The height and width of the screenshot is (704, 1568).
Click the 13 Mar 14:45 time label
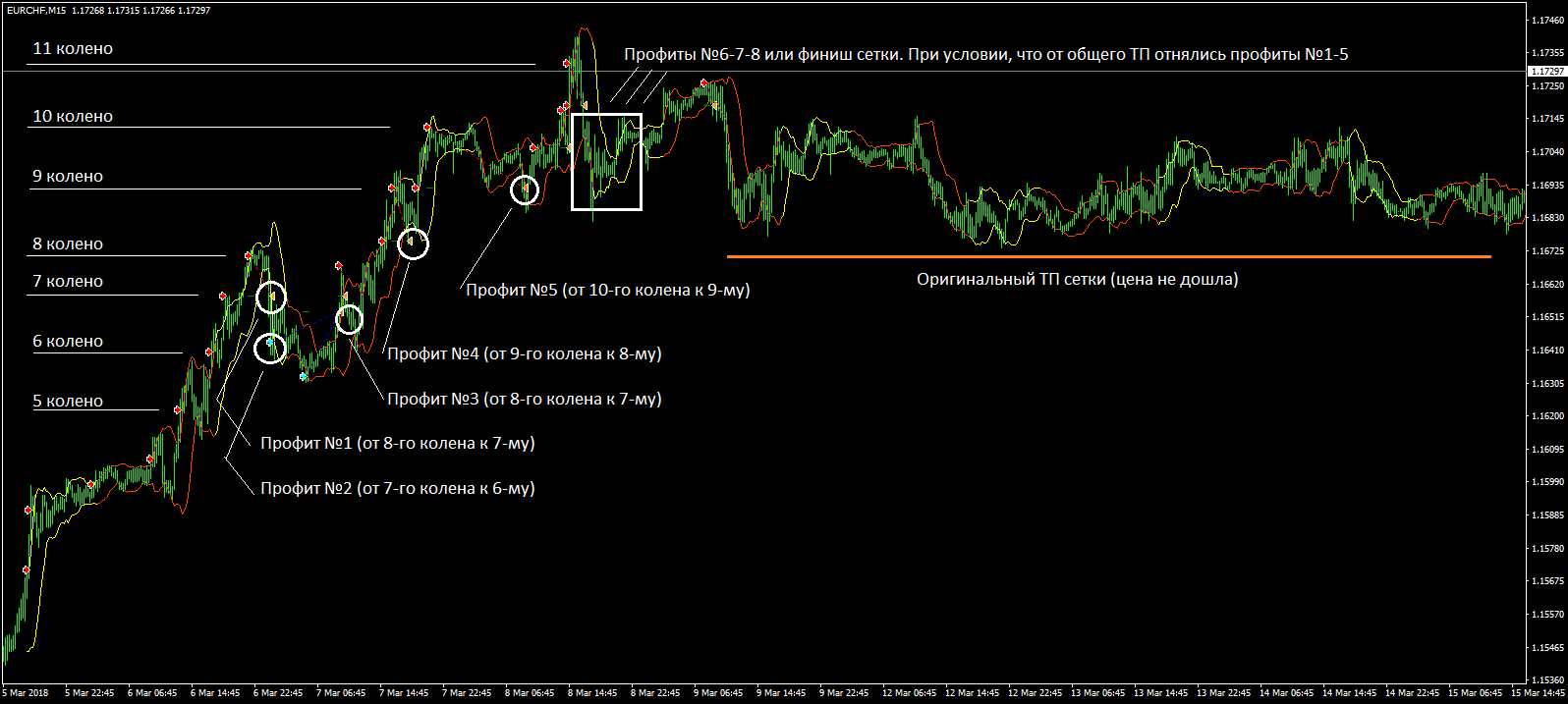pos(1160,693)
